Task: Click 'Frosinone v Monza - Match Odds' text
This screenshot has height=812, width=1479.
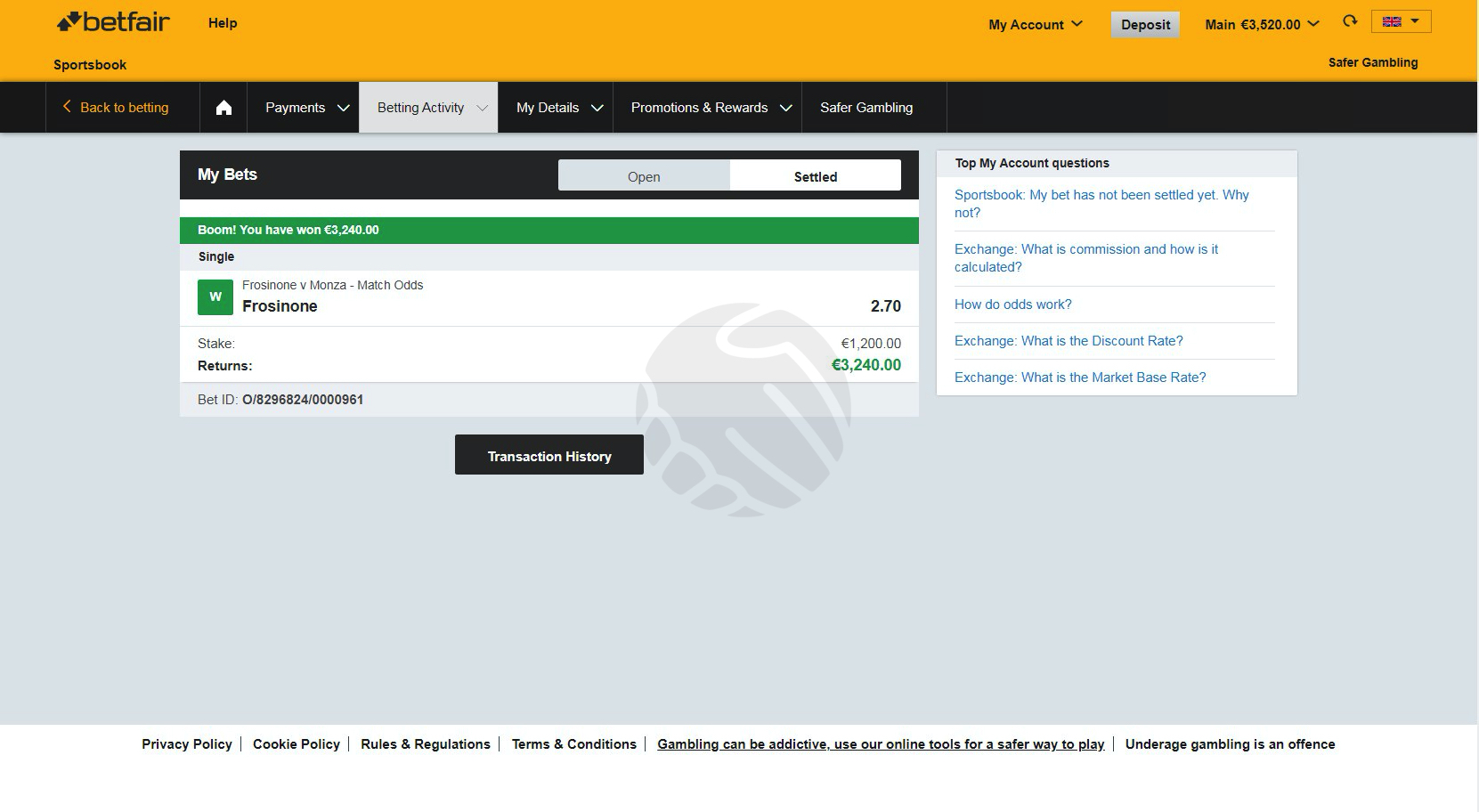Action: [333, 285]
